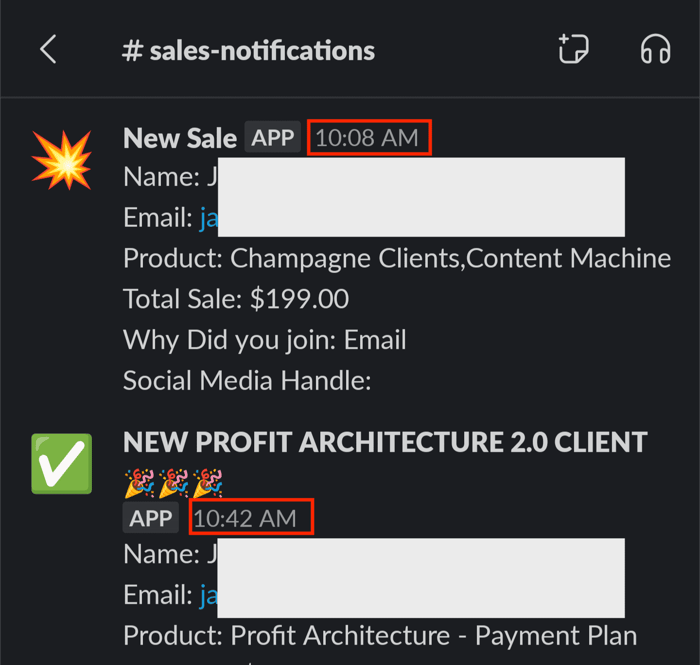
Task: Click the explosion avatar of New Sale
Action: point(62,160)
